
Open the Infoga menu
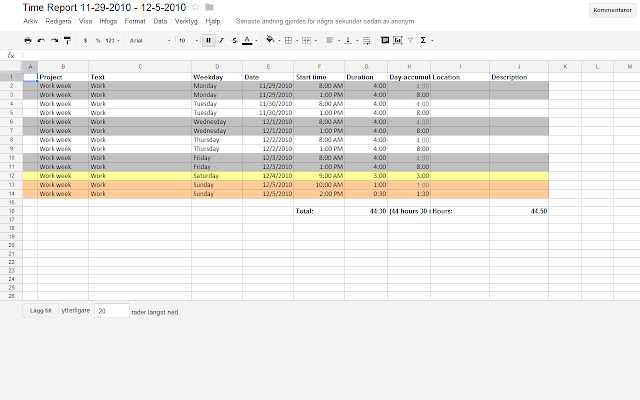[108, 21]
